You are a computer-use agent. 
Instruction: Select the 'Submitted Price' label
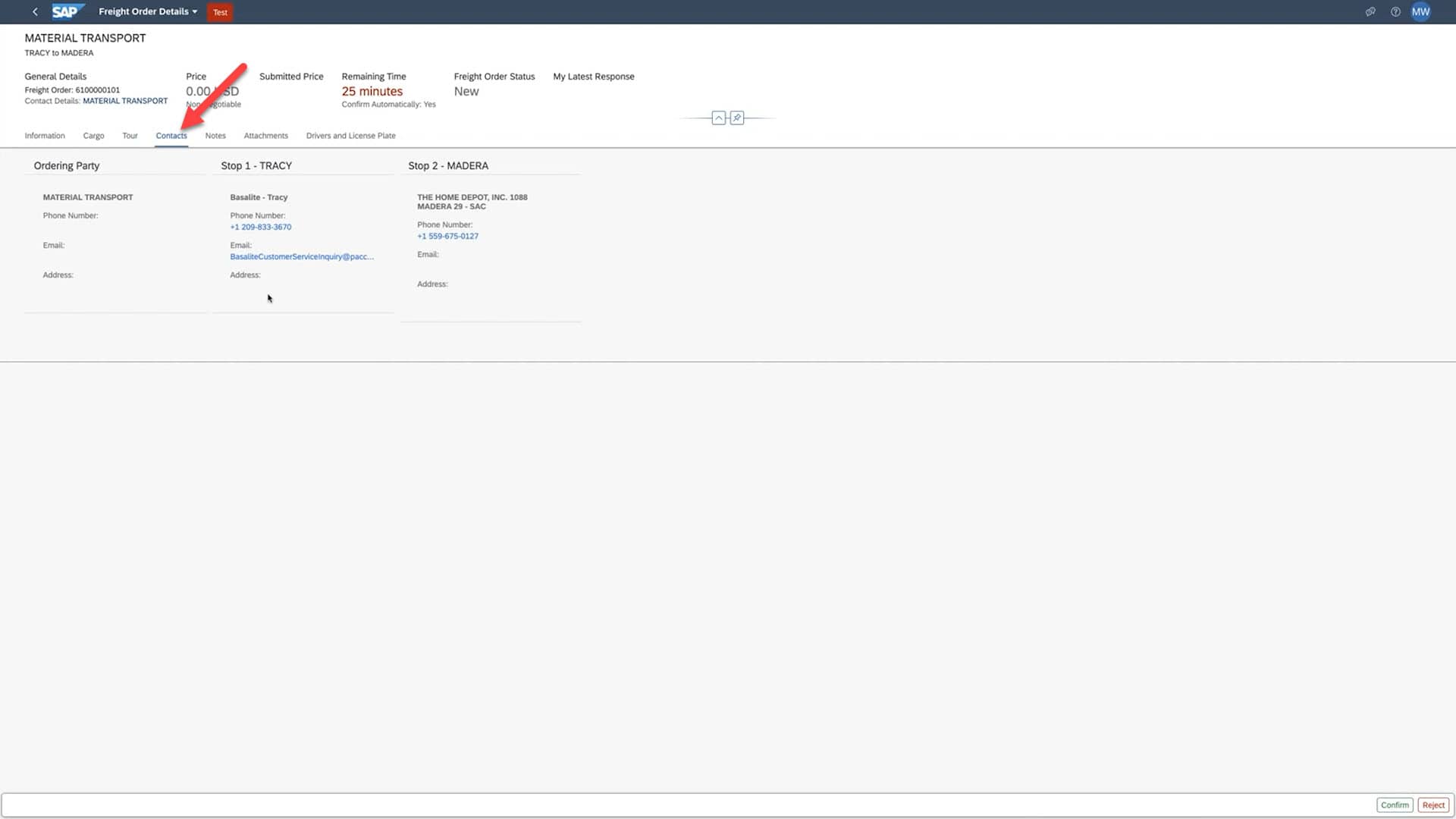291,77
